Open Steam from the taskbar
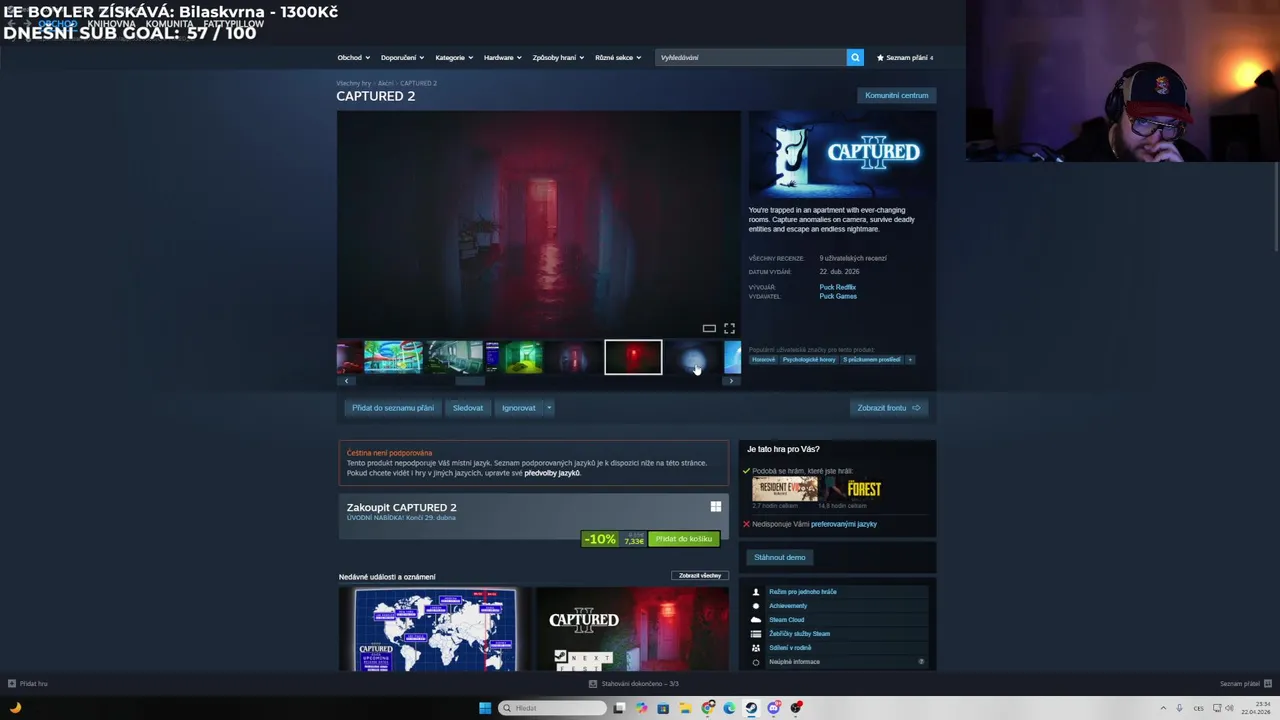This screenshot has height=720, width=1280. tap(752, 708)
